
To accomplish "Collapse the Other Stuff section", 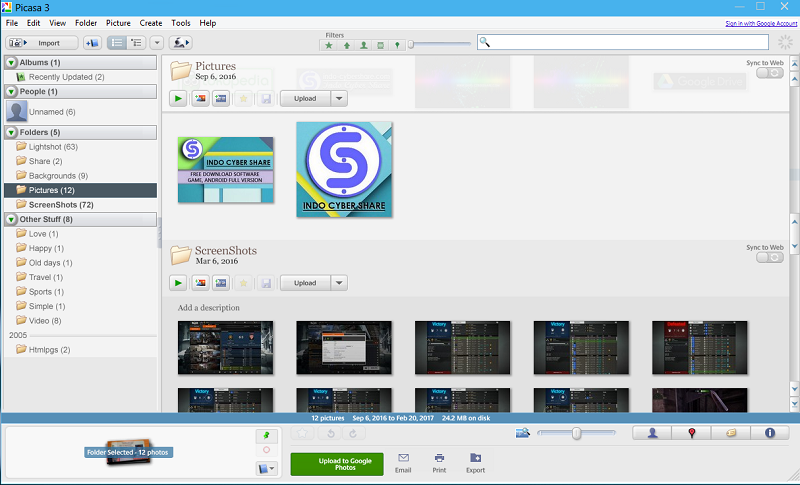I will (11, 219).
